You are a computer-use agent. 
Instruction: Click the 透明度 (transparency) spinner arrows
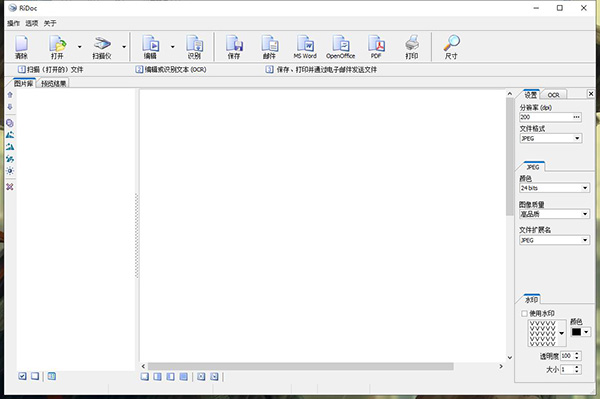(x=577, y=356)
